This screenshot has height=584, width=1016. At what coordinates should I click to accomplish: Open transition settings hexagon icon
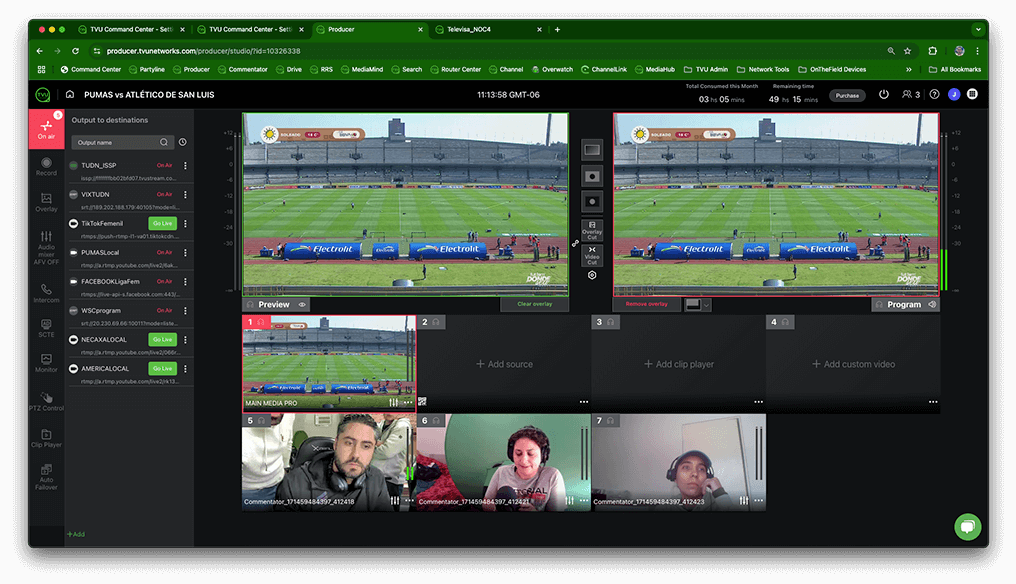pos(592,275)
